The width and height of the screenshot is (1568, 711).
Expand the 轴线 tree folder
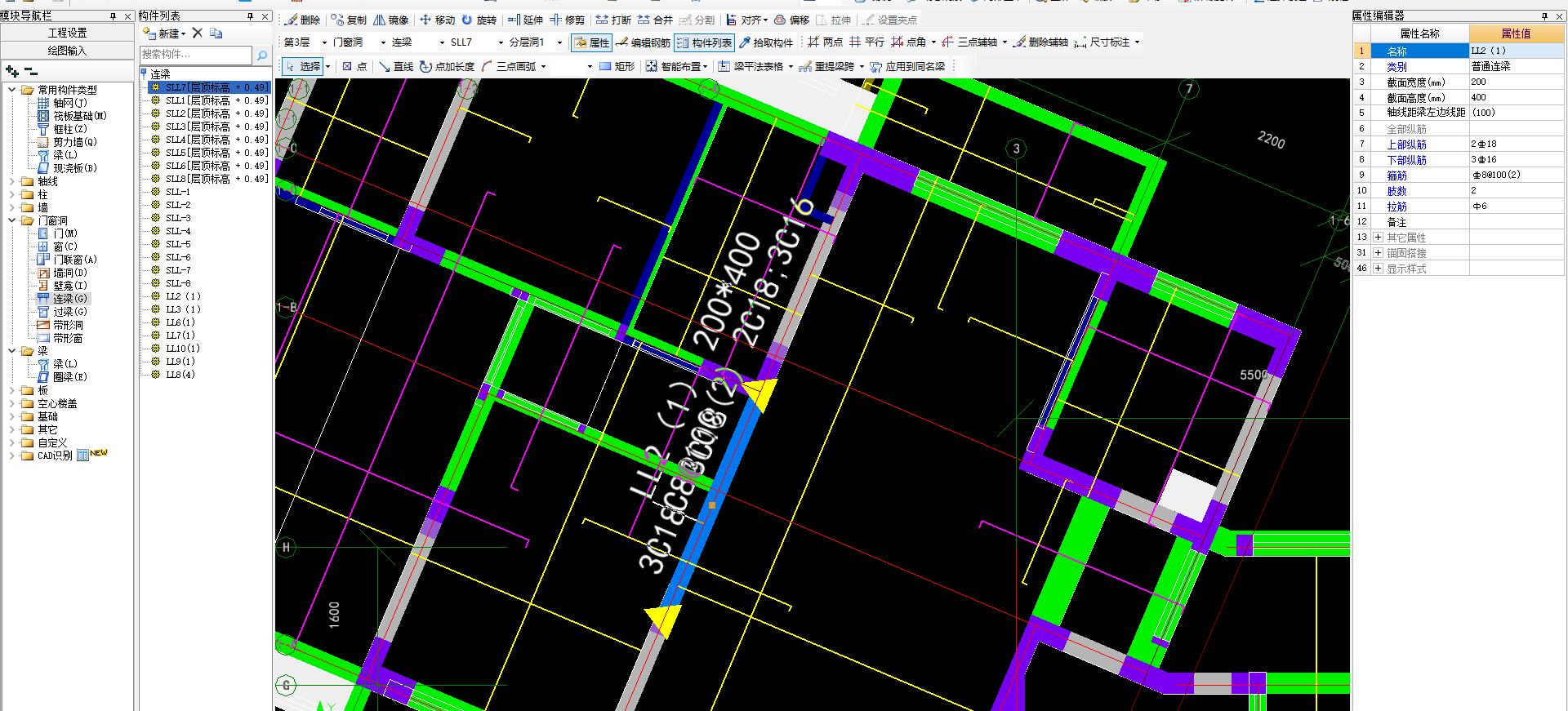click(11, 181)
